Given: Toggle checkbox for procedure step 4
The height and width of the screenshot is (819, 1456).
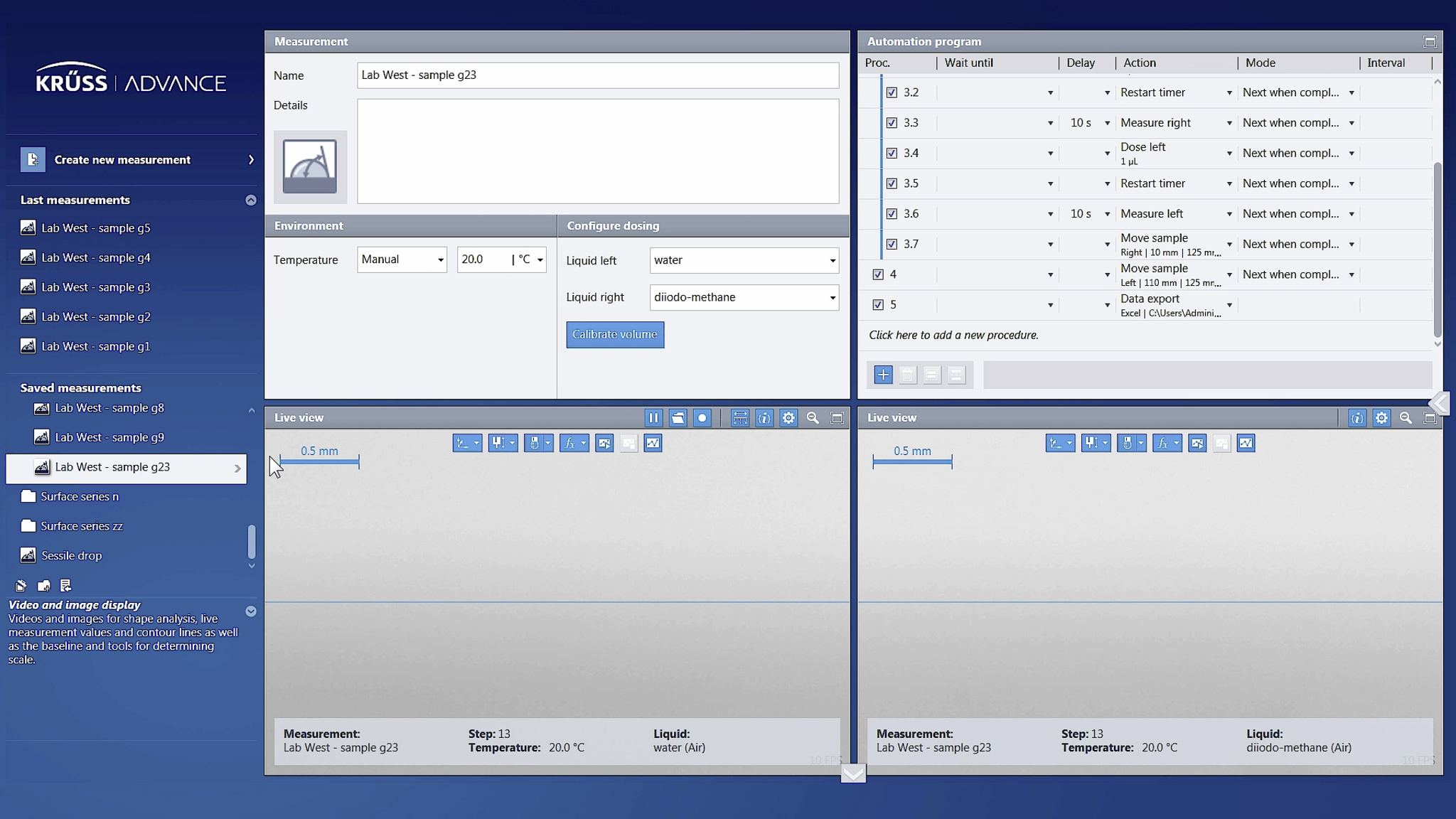Looking at the screenshot, I should tap(878, 274).
